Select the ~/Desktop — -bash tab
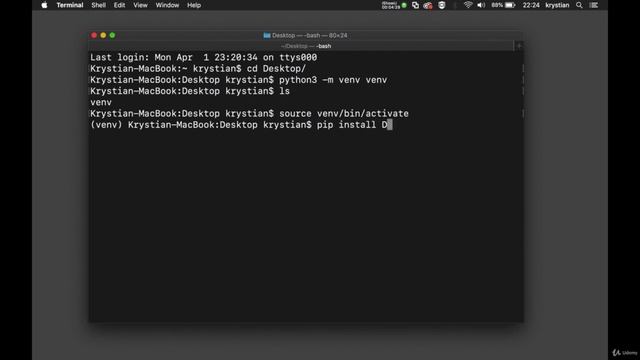The width and height of the screenshot is (640, 360). 306,46
